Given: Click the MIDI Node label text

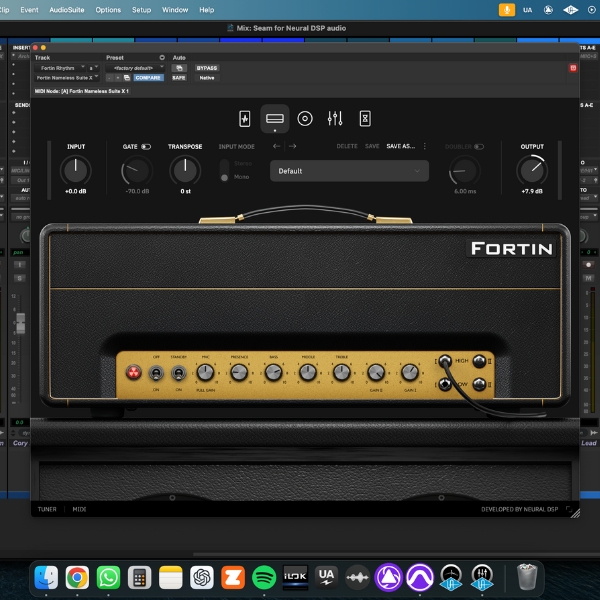Looking at the screenshot, I should 82,91.
